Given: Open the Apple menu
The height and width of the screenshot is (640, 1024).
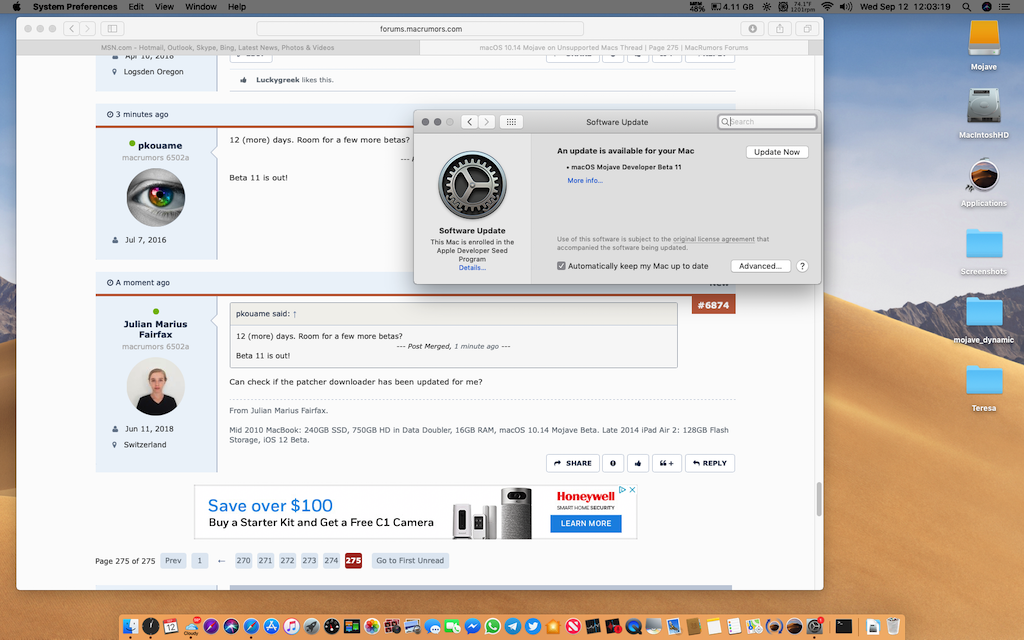Looking at the screenshot, I should [16, 7].
